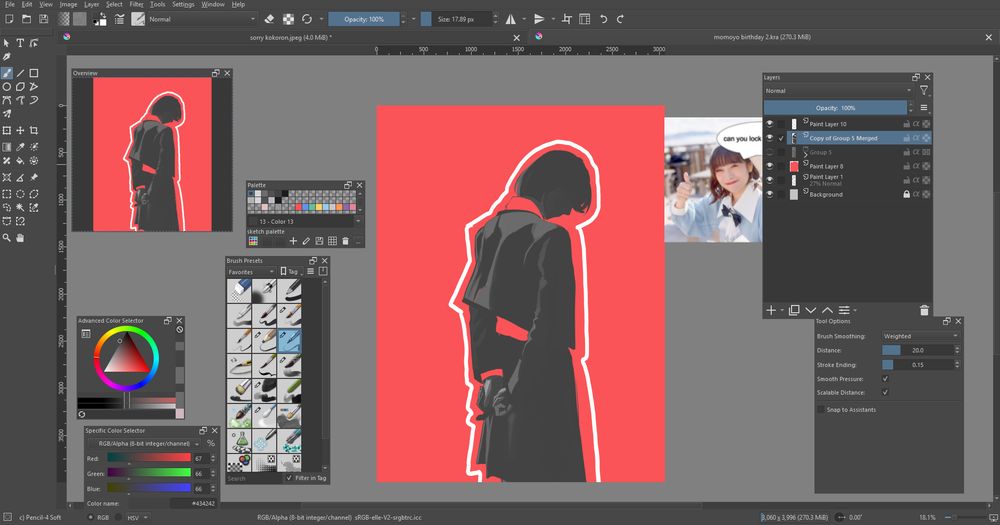The height and width of the screenshot is (525, 1000).
Task: Select the Rectangle shape tool
Action: tap(34, 73)
